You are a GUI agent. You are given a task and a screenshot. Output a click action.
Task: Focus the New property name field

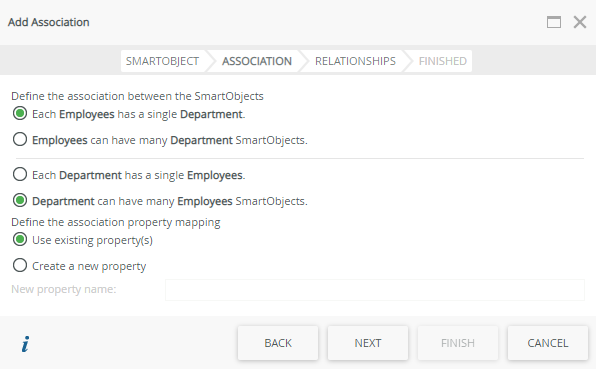(x=375, y=290)
